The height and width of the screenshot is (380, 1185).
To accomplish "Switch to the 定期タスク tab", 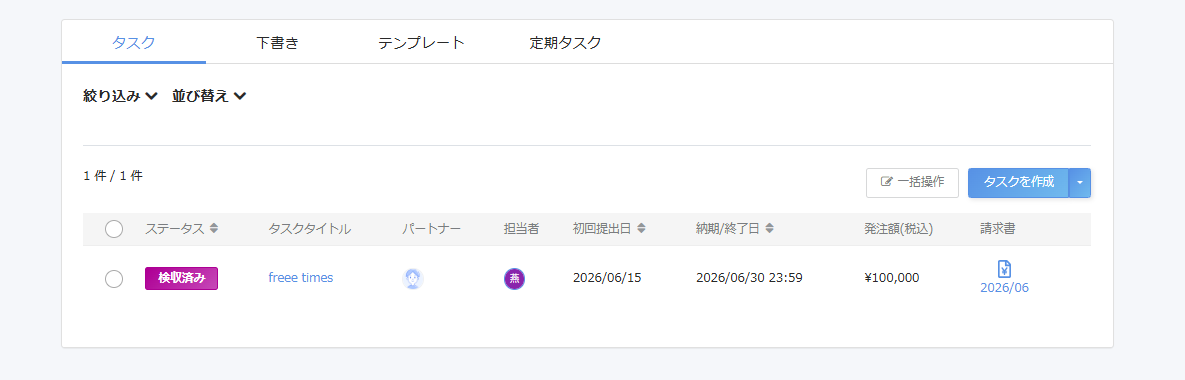I will point(565,42).
